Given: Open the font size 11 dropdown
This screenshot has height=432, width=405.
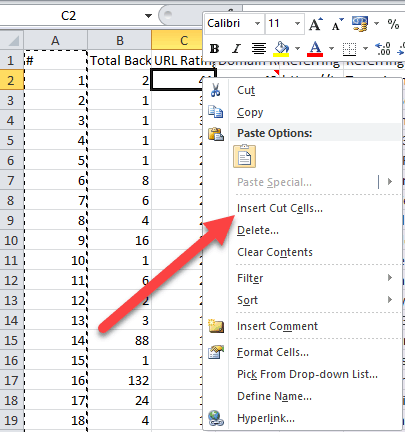Looking at the screenshot, I should point(297,24).
